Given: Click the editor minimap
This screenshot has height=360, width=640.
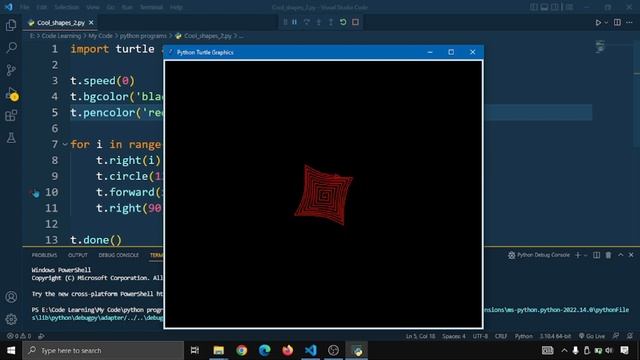Looking at the screenshot, I should pyautogui.click(x=600, y=46).
